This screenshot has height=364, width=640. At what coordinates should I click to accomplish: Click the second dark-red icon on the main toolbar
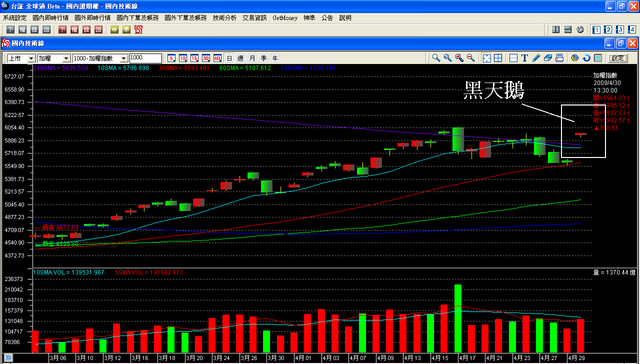(74, 29)
